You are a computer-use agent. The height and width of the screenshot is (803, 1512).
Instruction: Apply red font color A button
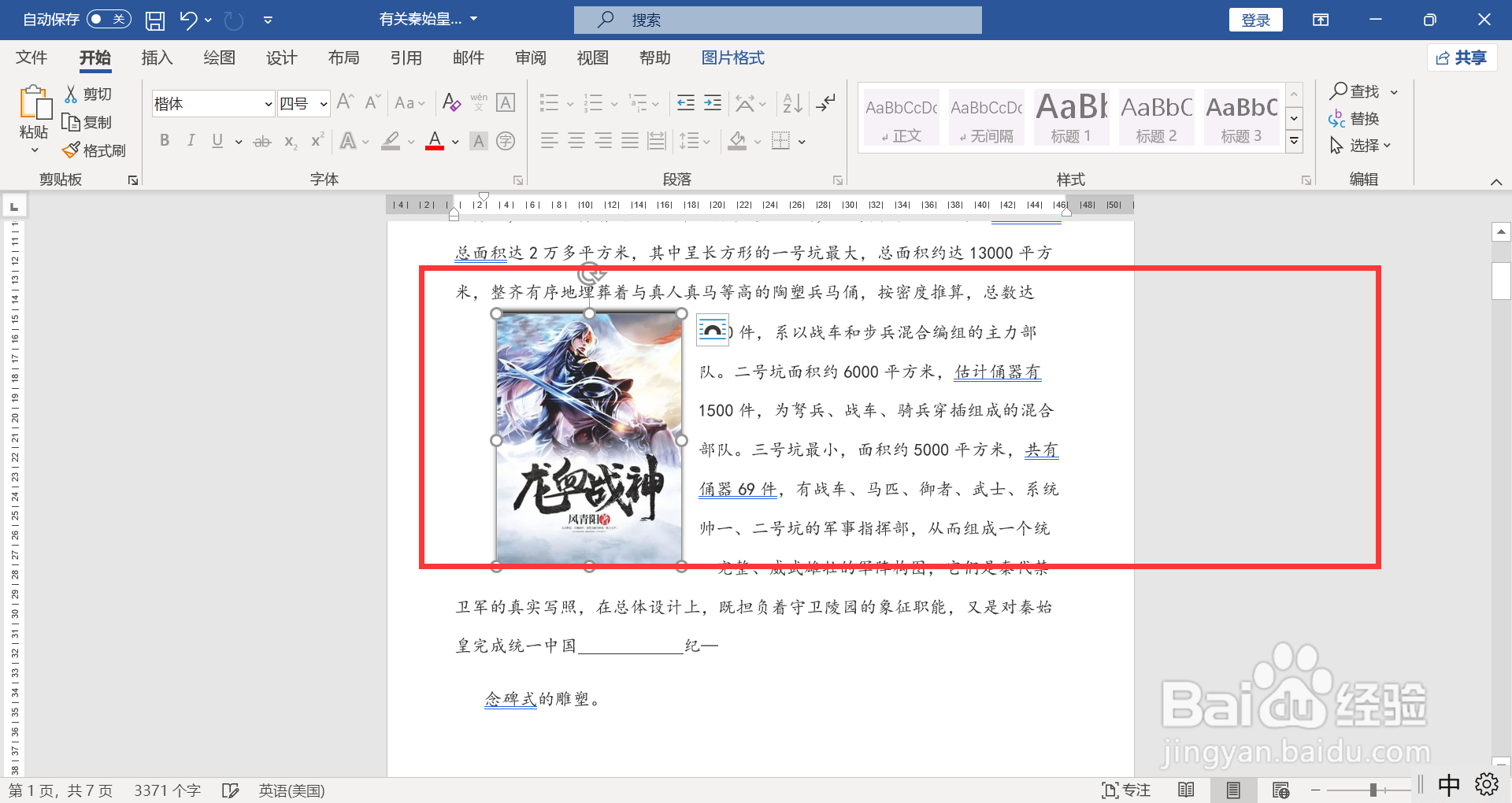tap(435, 141)
